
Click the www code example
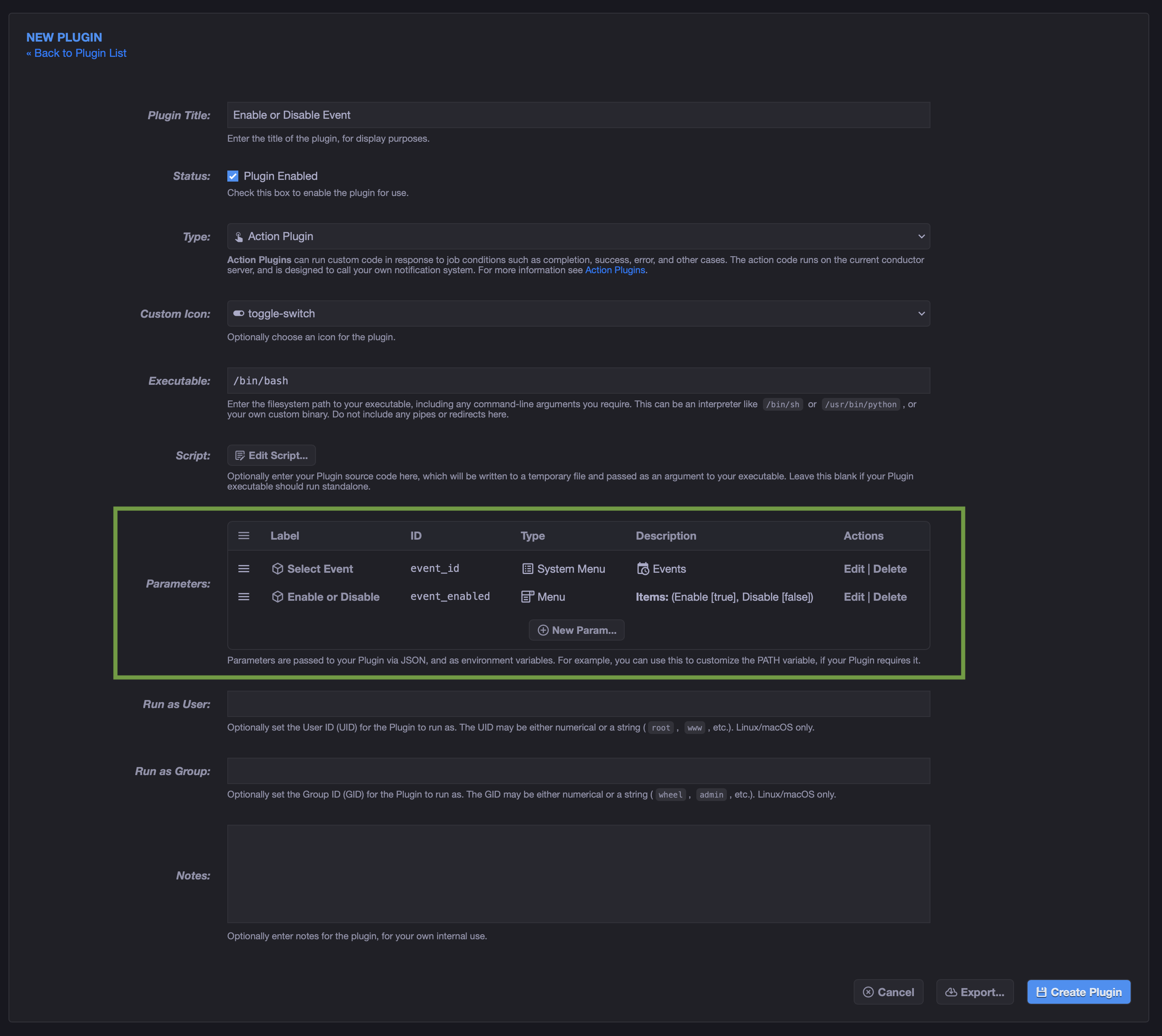point(694,728)
